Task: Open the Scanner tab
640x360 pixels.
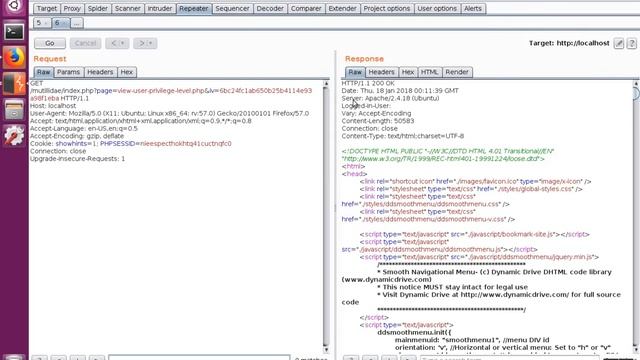Action: [x=127, y=9]
